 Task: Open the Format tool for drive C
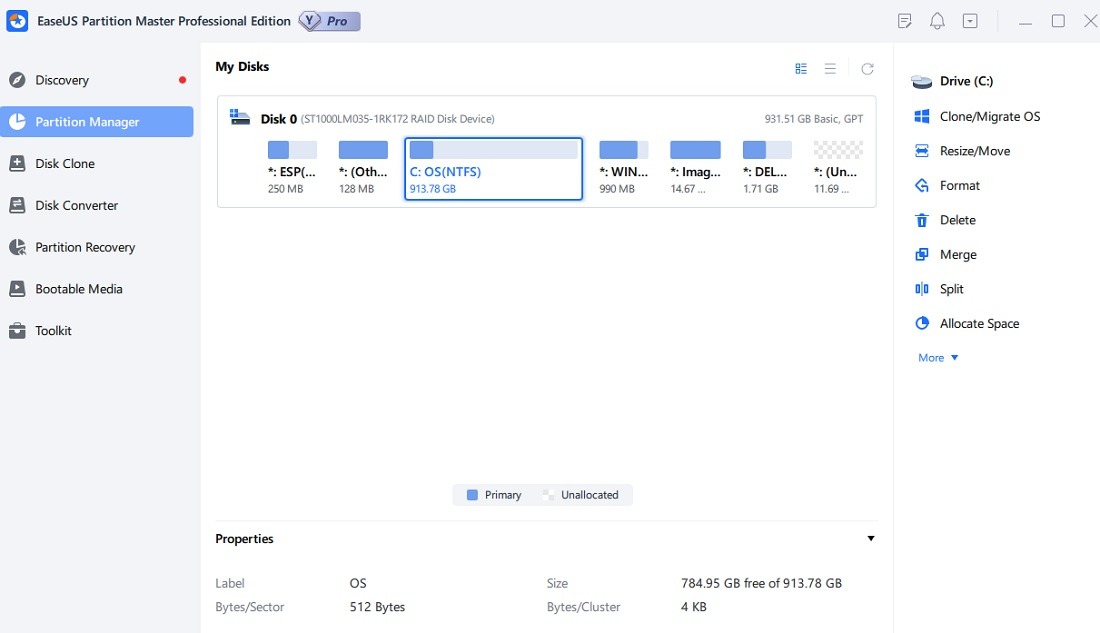click(x=957, y=185)
